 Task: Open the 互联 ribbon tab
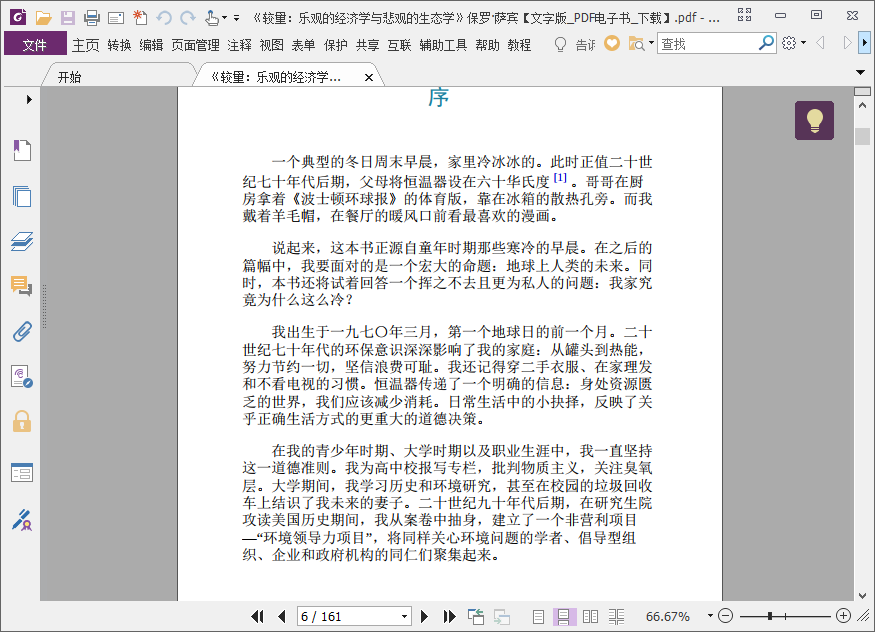tap(400, 45)
